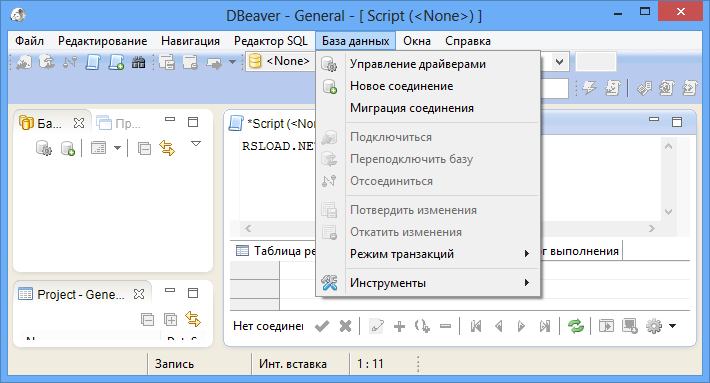Open the Редактирование menu

coord(102,41)
